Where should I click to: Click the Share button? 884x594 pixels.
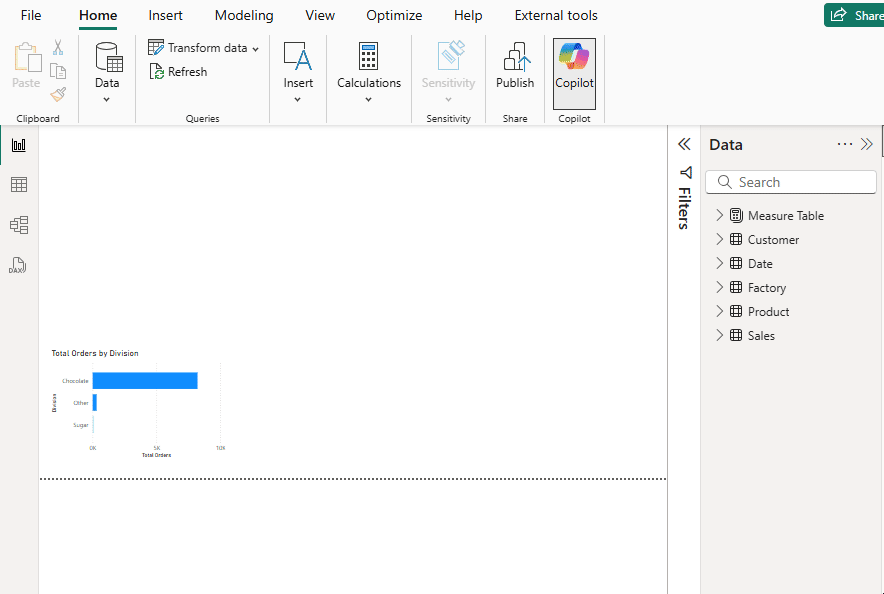pos(854,15)
